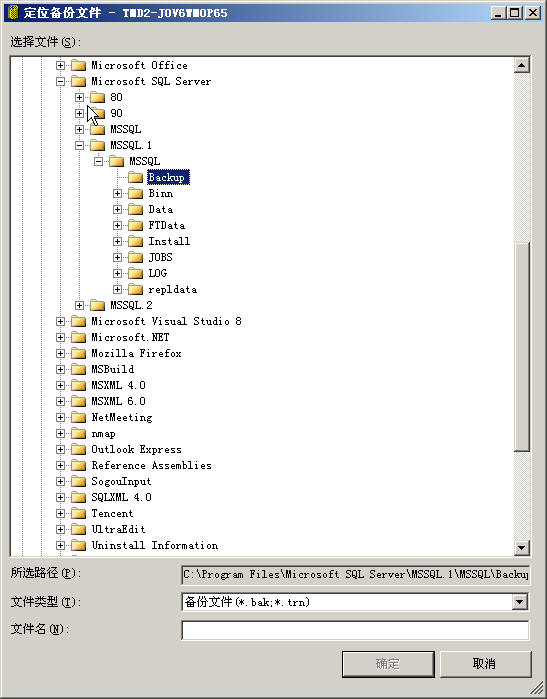Select the Outlook Express label
The width and height of the screenshot is (547, 699).
(x=136, y=449)
